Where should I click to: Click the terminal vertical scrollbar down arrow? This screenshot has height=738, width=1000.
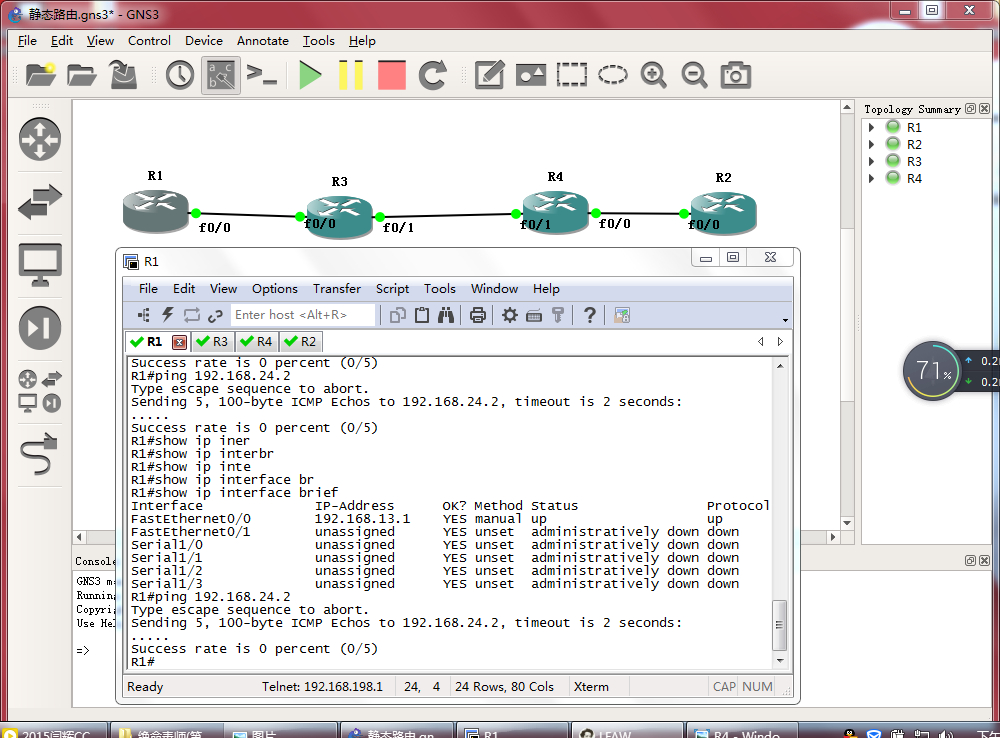(x=781, y=660)
